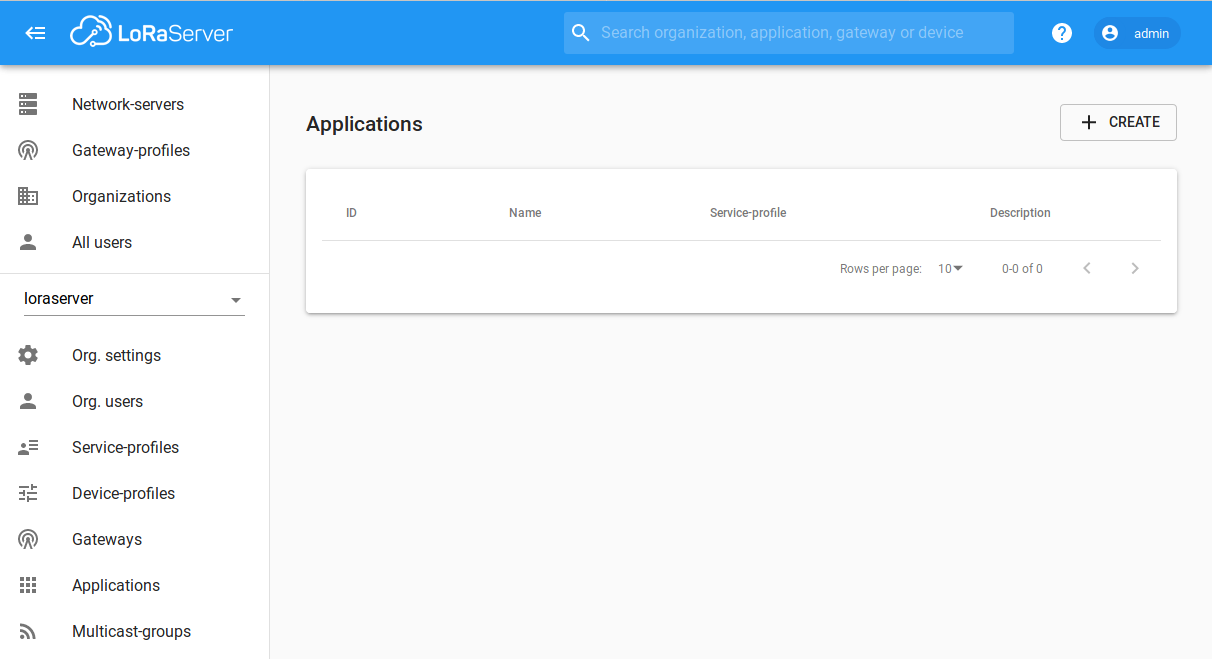
Task: Collapse the sidebar with the arrow icon
Action: coord(35,32)
